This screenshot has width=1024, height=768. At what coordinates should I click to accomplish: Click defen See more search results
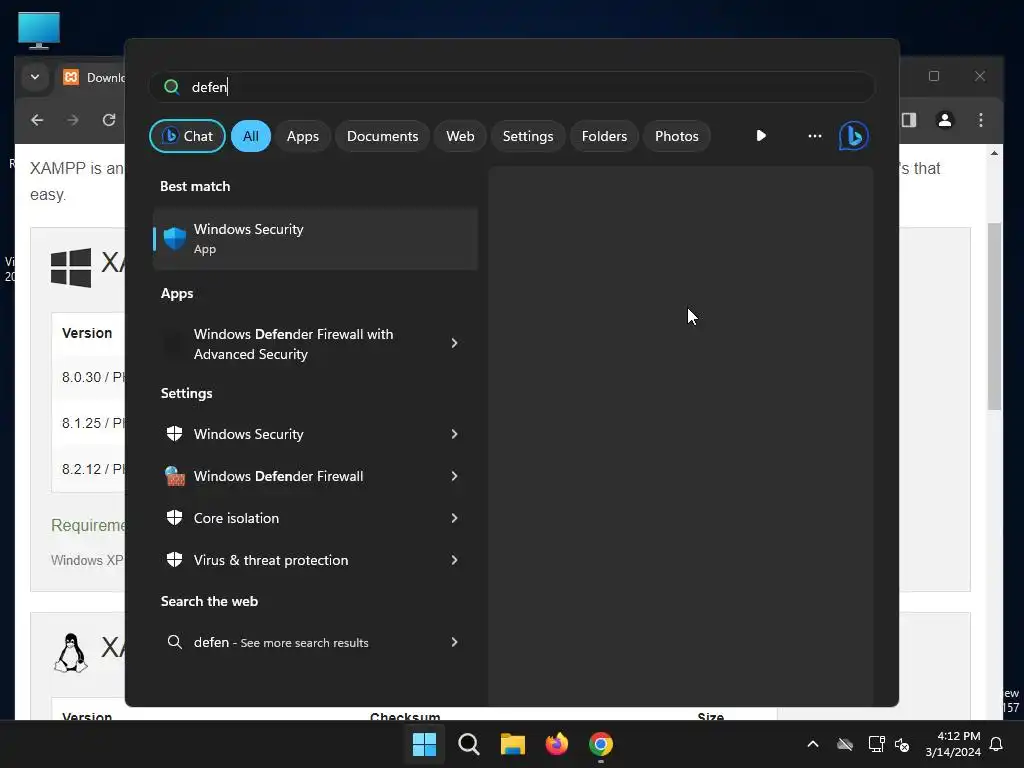[315, 642]
